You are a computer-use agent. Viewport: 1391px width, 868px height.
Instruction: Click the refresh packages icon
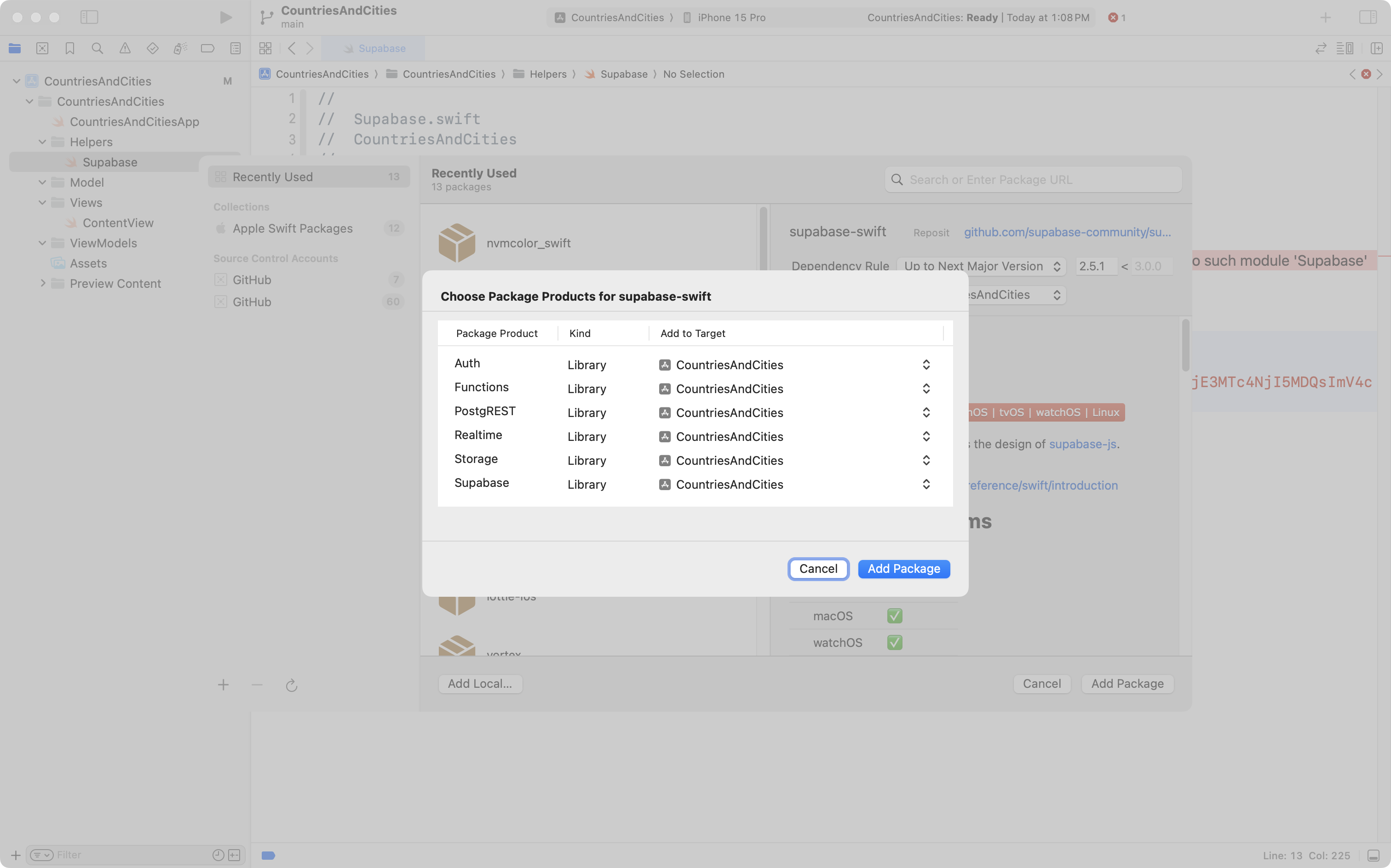pyautogui.click(x=291, y=685)
